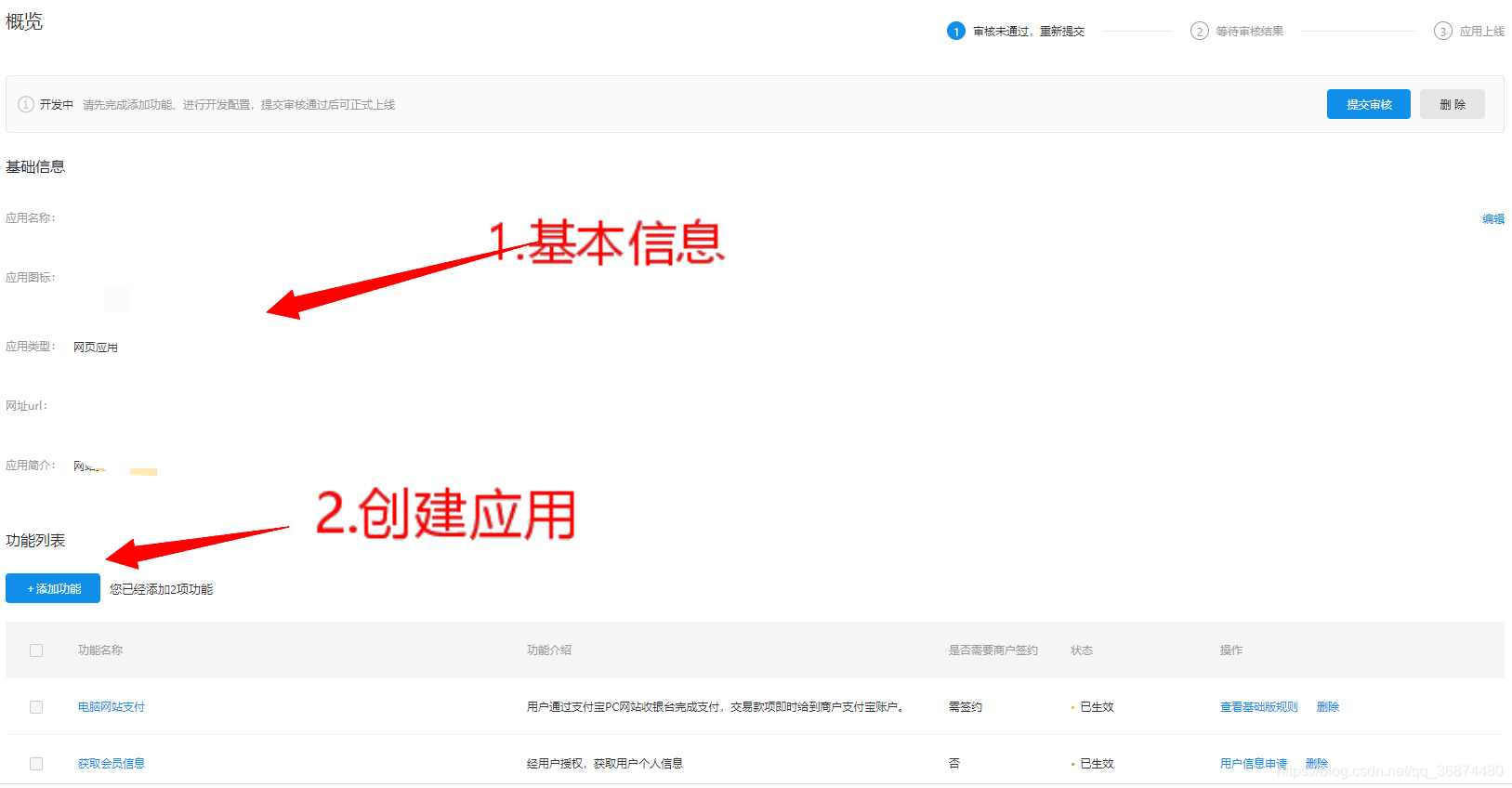
Task: Click the 应用上线 step label
Action: coord(1481,32)
